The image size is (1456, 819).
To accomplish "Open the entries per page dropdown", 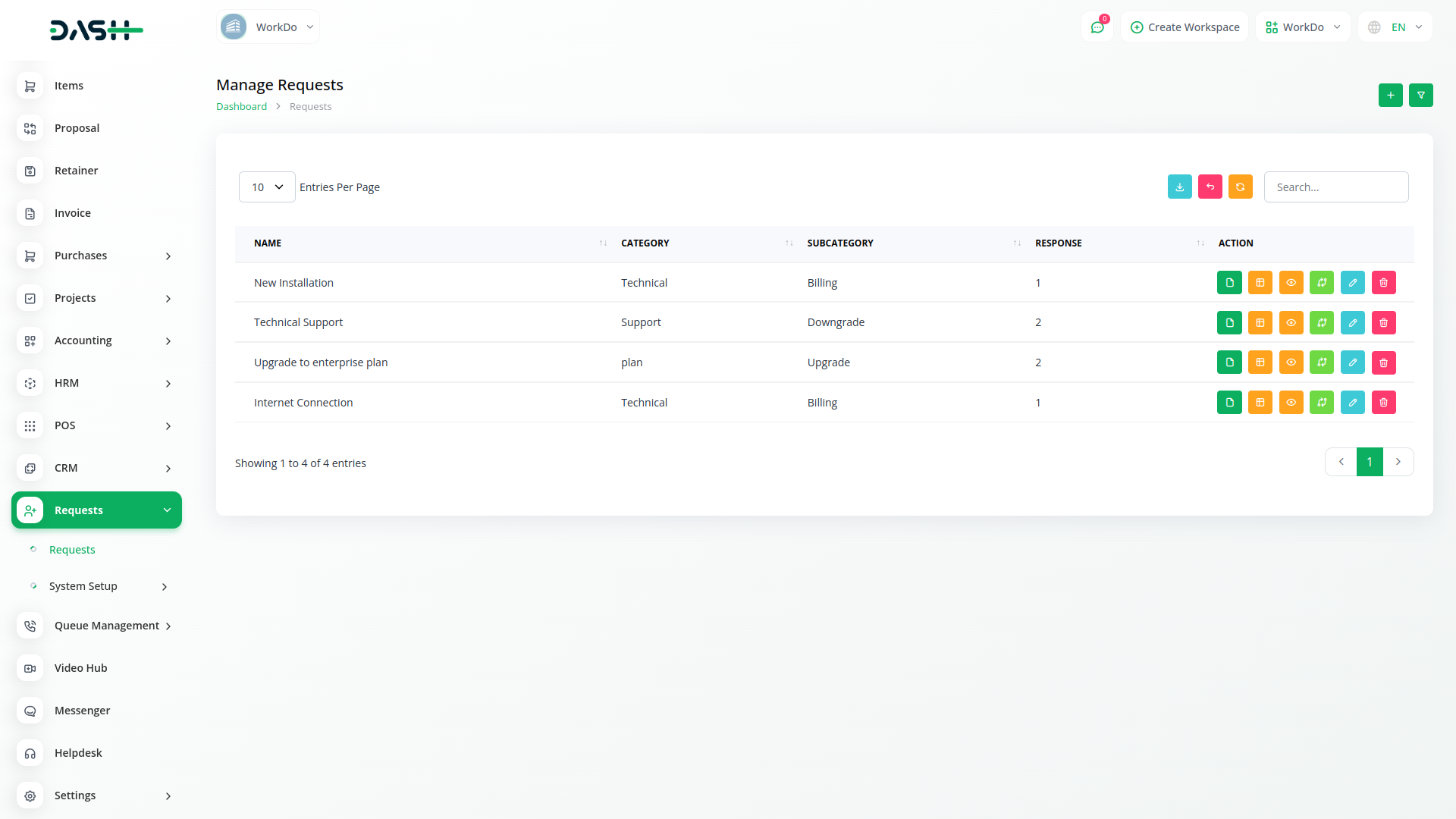I will tap(267, 187).
